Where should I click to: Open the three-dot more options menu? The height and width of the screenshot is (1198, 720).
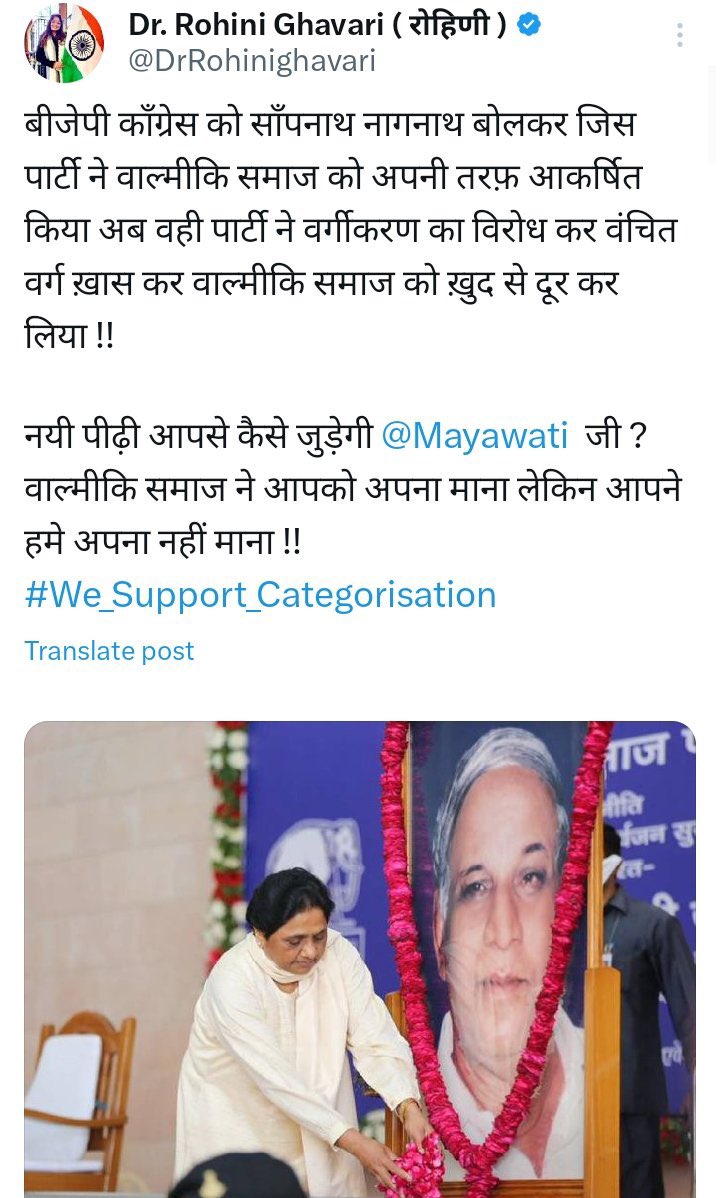tap(679, 35)
